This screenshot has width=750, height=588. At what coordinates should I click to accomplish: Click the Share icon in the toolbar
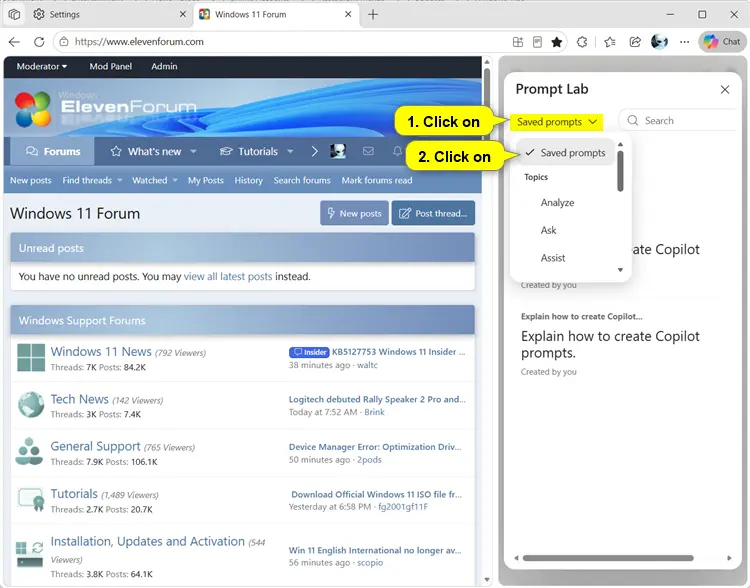635,42
